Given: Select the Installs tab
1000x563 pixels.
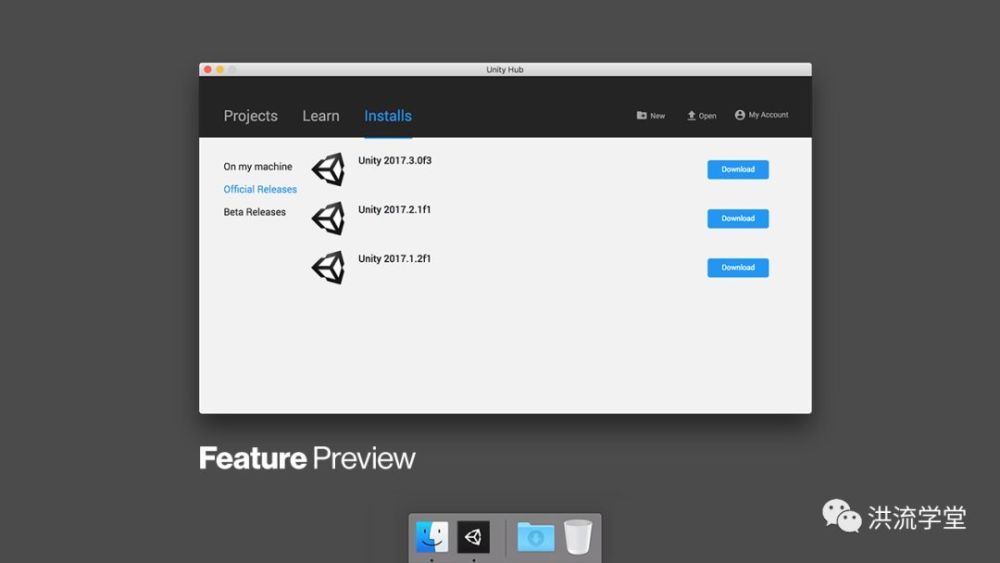Looking at the screenshot, I should pos(388,116).
